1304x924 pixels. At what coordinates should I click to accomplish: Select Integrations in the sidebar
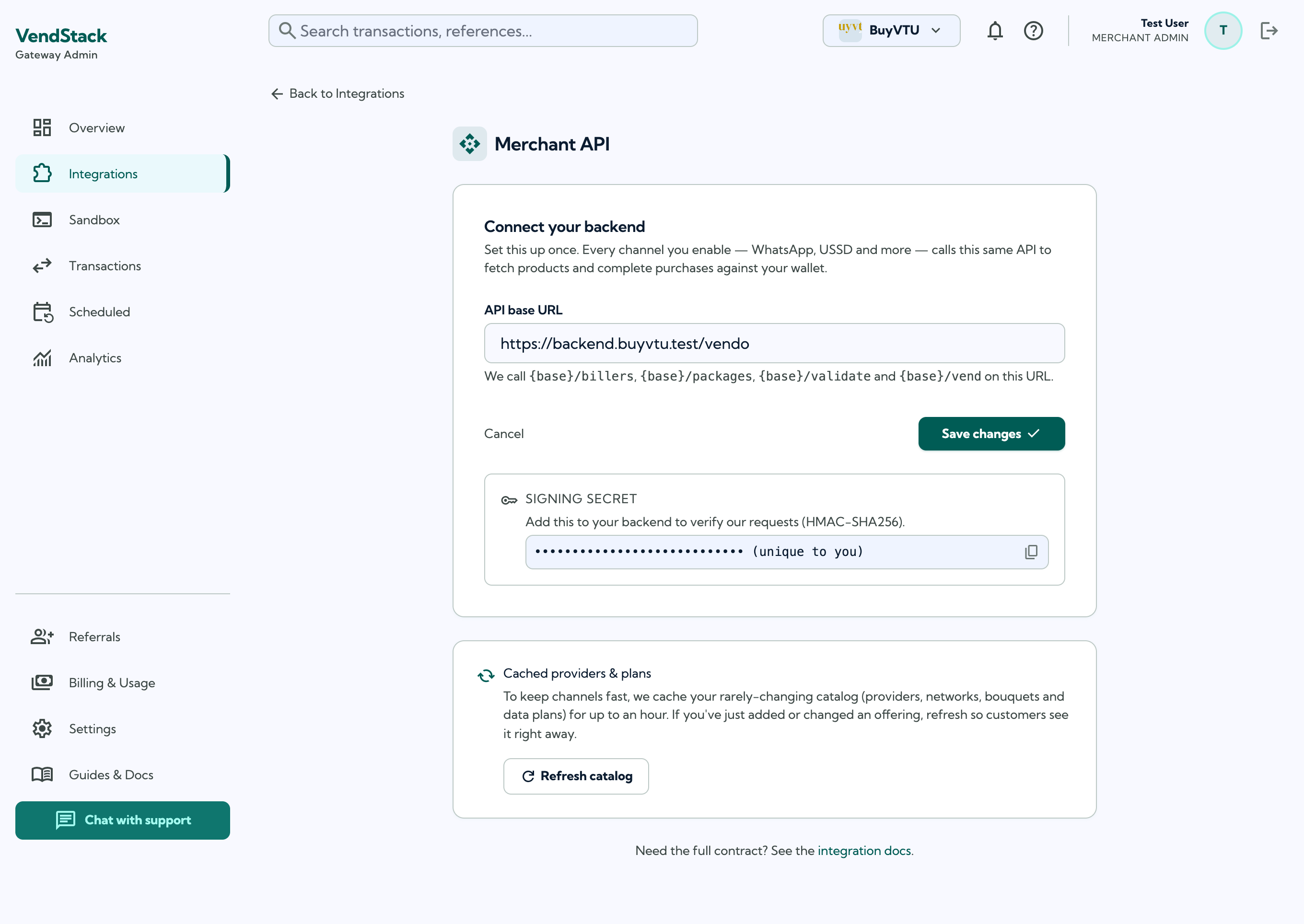click(x=122, y=173)
